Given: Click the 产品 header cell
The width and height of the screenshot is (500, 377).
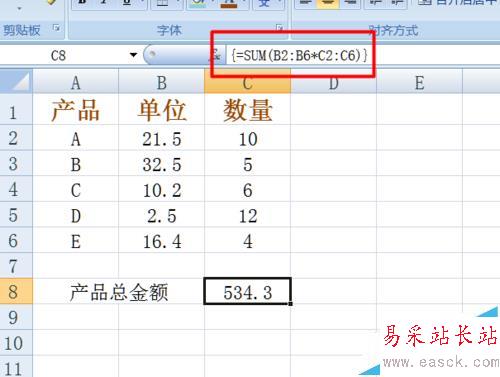Looking at the screenshot, I should pos(76,109).
